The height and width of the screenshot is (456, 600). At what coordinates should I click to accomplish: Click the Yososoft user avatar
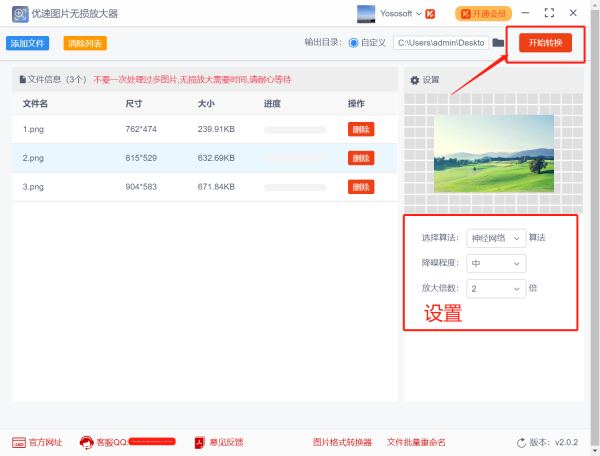click(x=367, y=14)
